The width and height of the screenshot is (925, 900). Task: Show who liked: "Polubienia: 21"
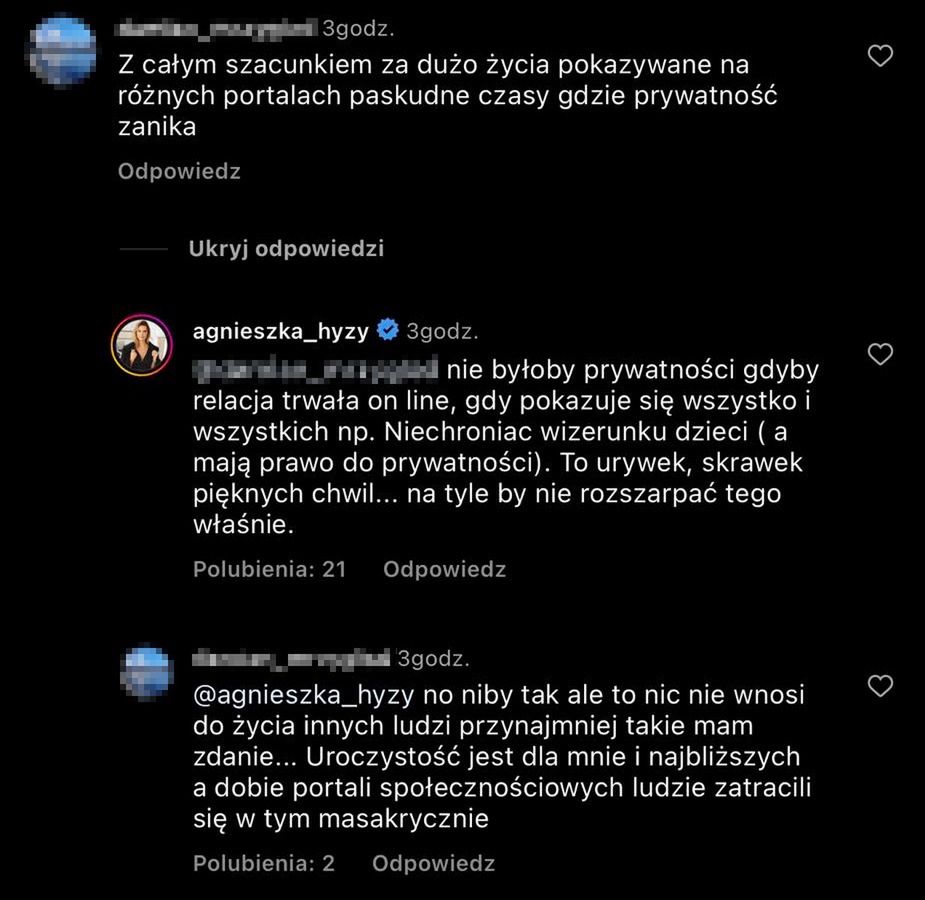pyautogui.click(x=269, y=570)
